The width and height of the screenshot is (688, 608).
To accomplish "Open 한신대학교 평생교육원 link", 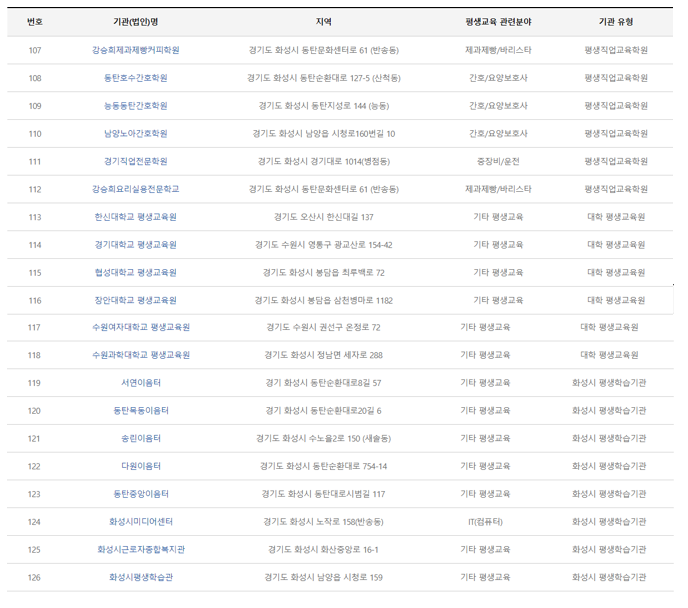I will [136, 217].
